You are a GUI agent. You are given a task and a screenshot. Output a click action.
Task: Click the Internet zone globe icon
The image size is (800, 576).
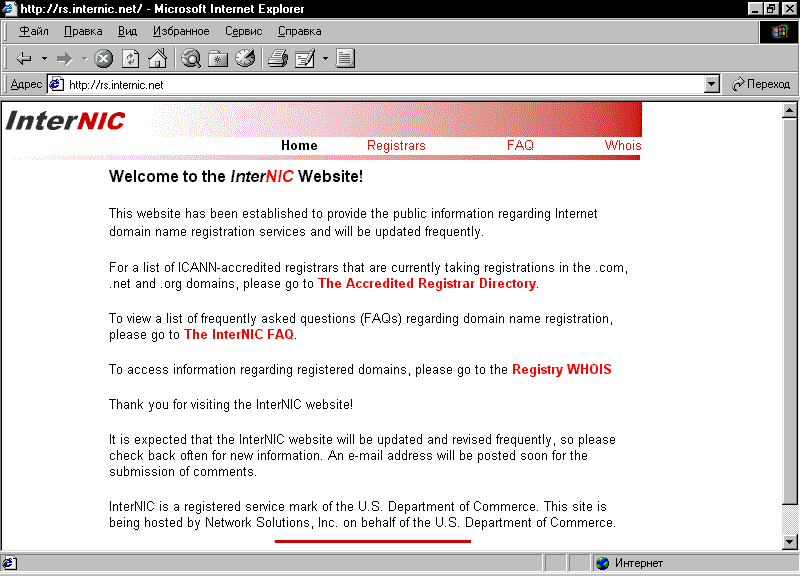(x=603, y=563)
